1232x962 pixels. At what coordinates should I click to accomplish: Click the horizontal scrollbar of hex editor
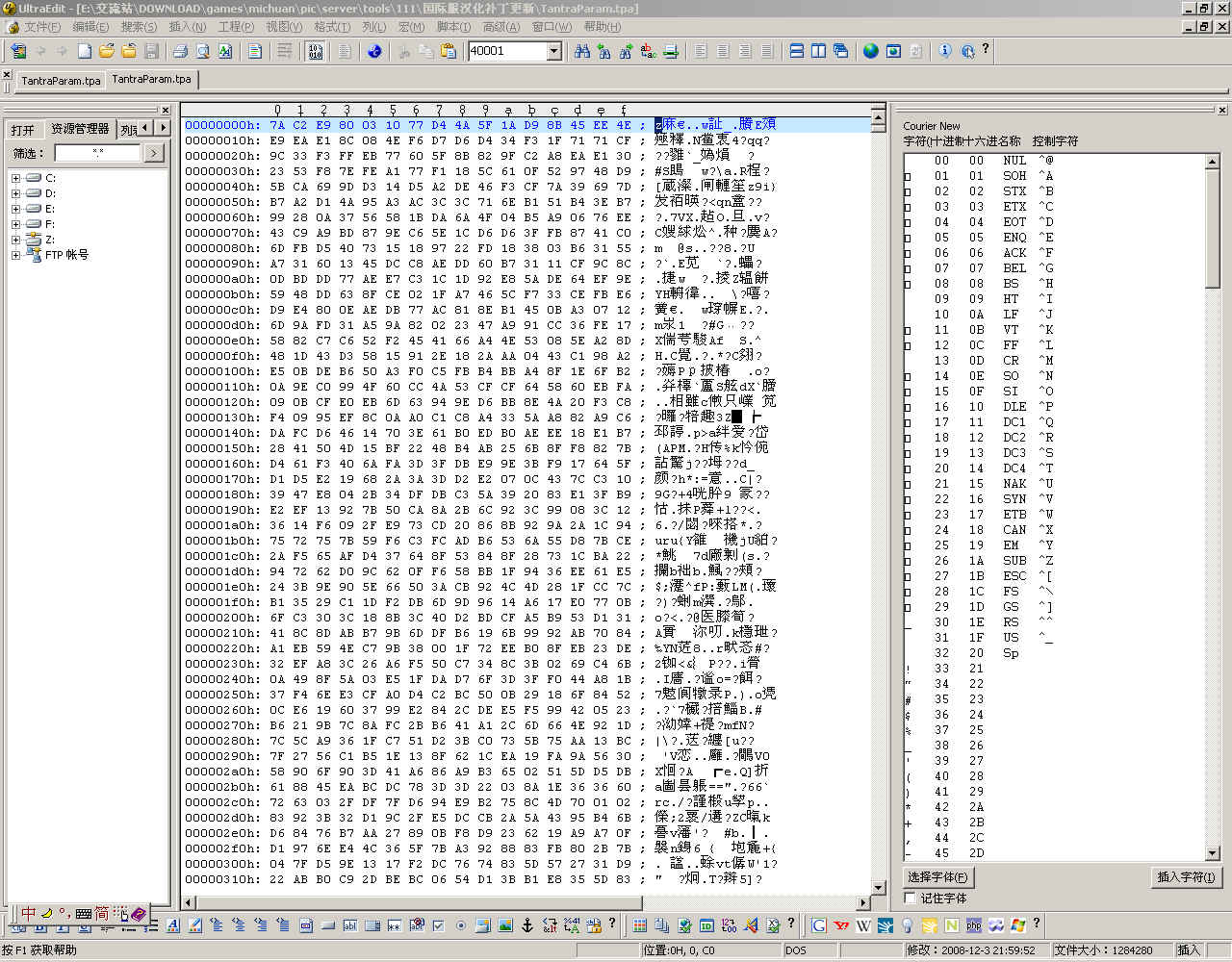point(526,902)
